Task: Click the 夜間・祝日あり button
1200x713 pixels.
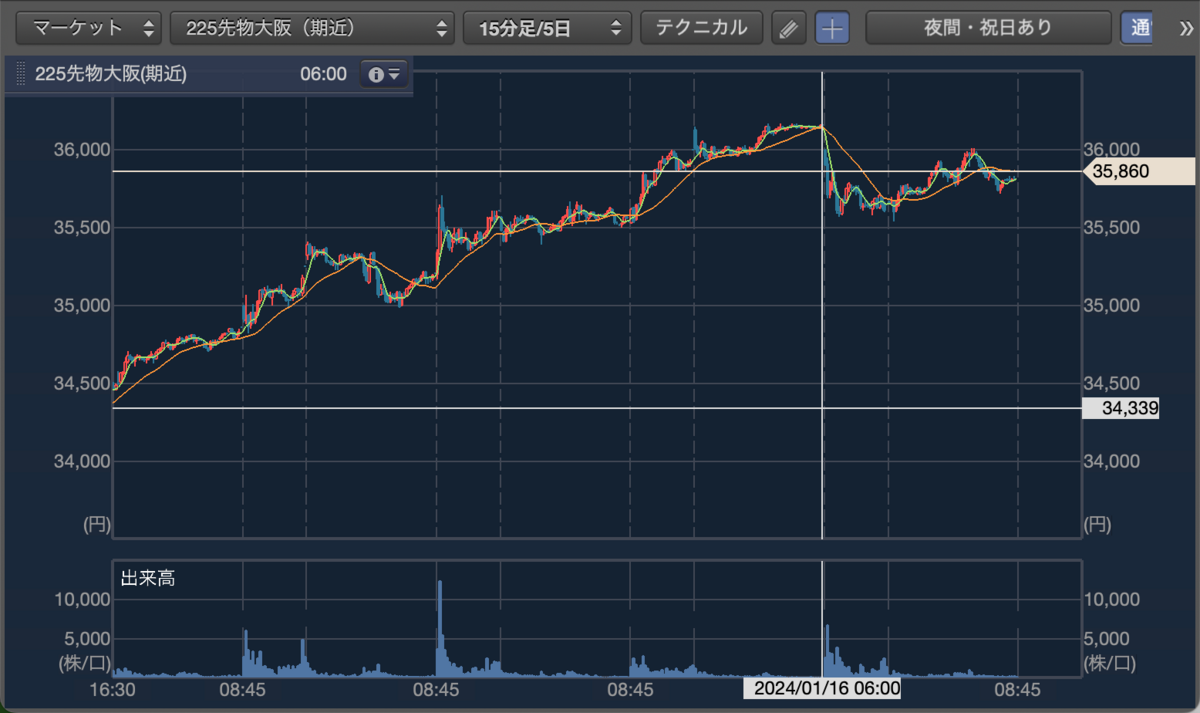Action: (988, 28)
